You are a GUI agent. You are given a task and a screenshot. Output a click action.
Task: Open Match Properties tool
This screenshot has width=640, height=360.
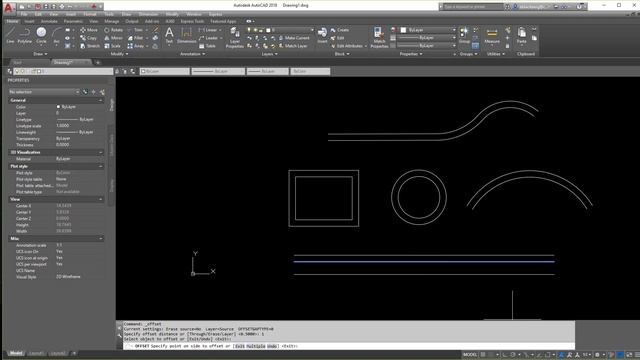[379, 38]
